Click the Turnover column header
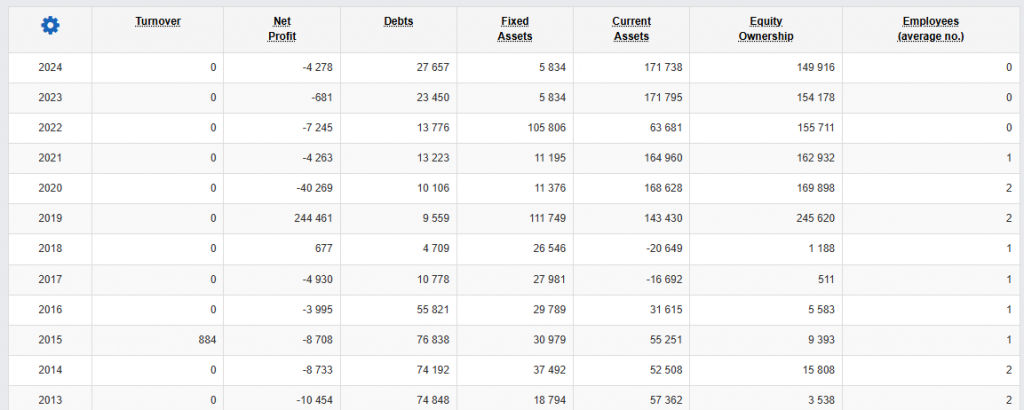Screen dimensions: 1024x410 (158, 22)
